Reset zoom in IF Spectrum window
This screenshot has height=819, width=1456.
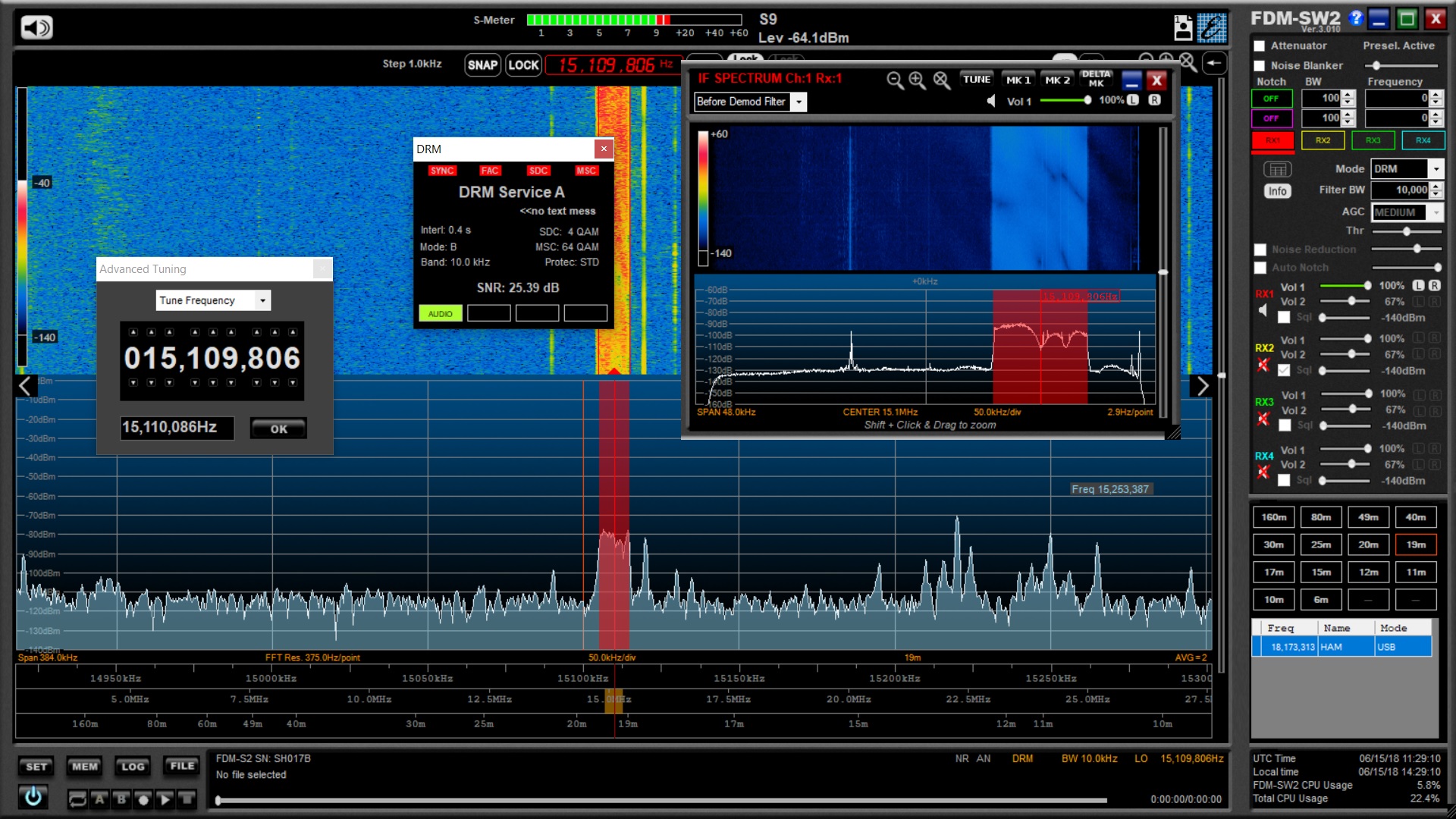click(x=941, y=80)
